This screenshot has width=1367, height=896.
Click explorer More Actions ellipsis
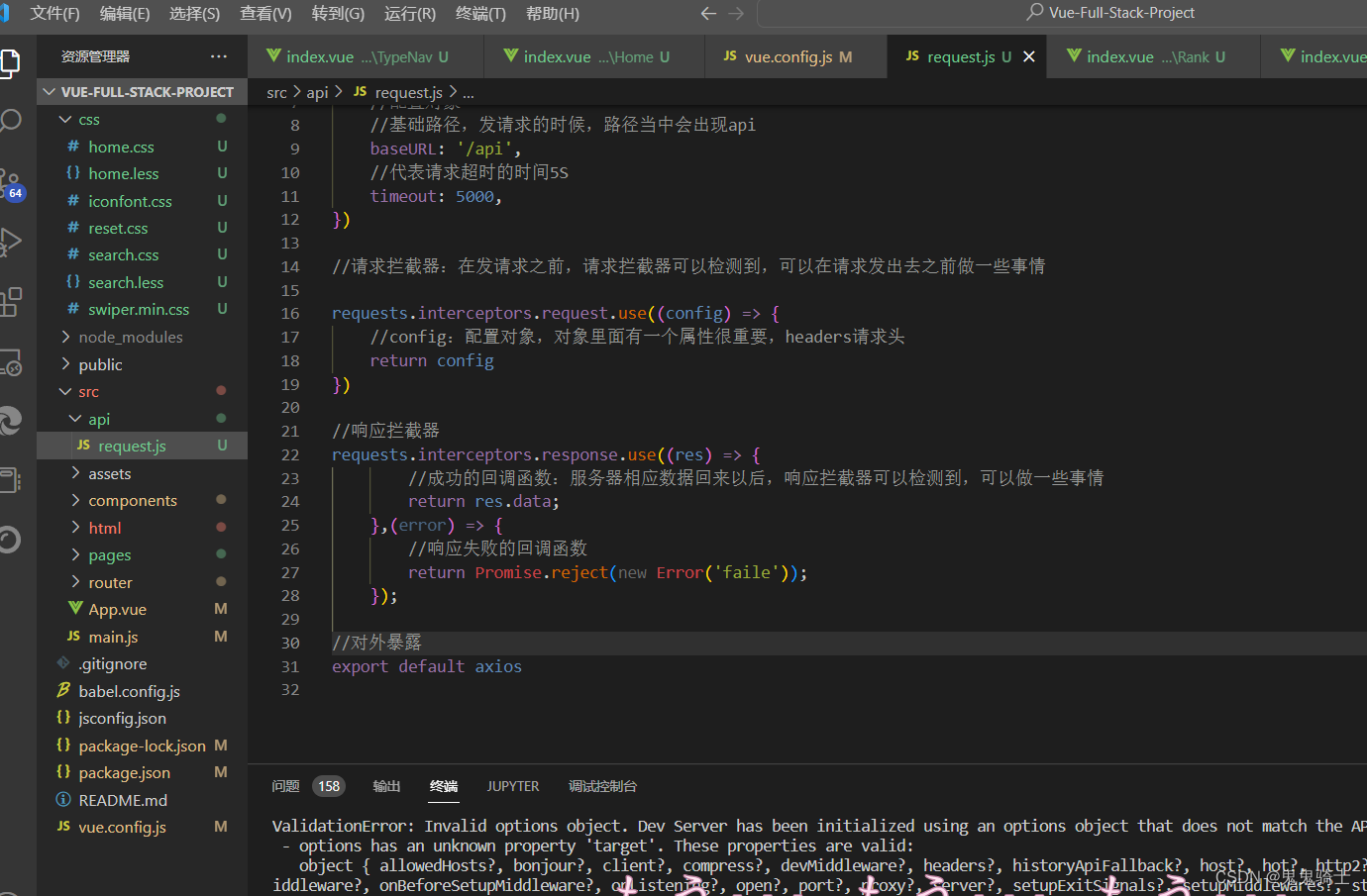(x=219, y=56)
